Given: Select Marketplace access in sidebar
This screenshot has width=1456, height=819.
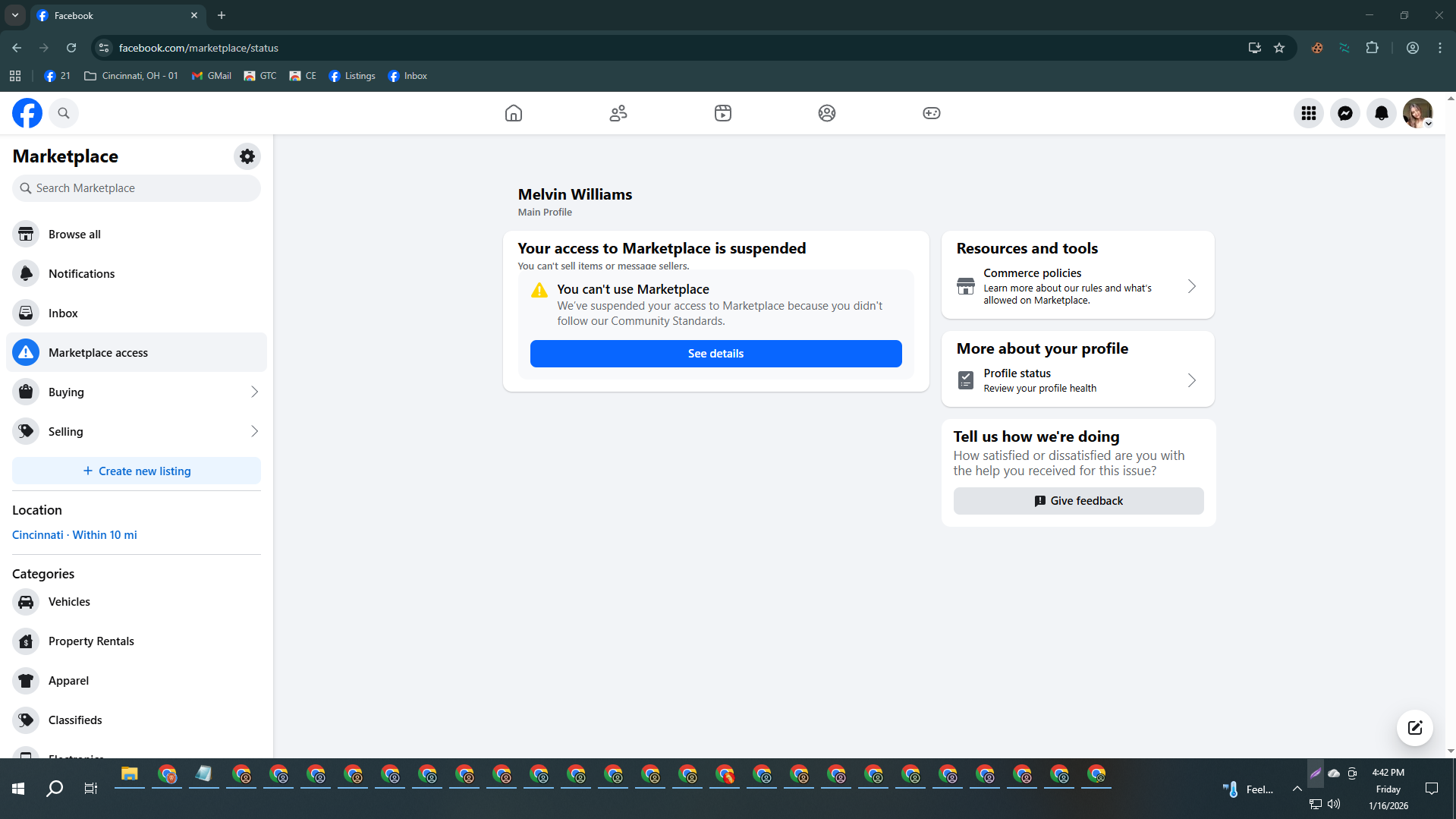Looking at the screenshot, I should click(x=137, y=352).
